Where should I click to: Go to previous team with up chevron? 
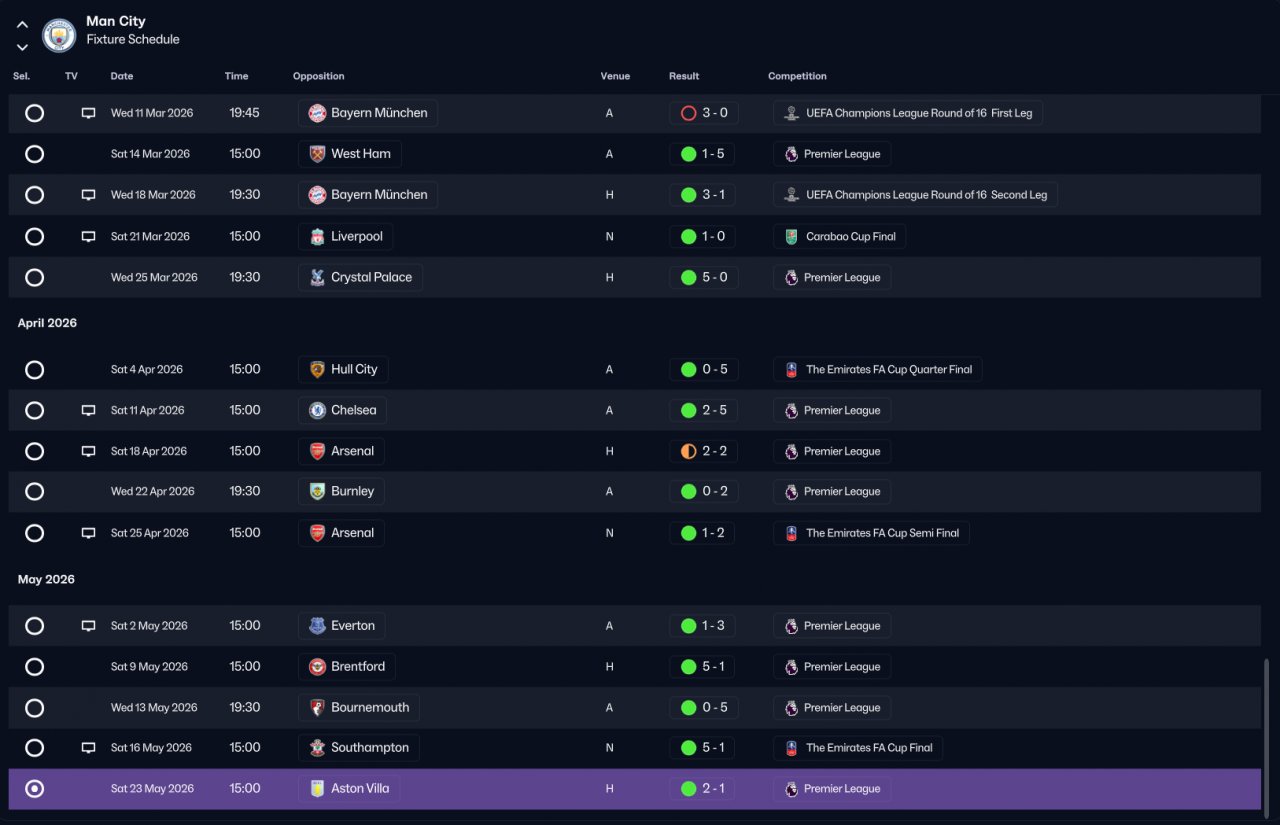[22, 24]
